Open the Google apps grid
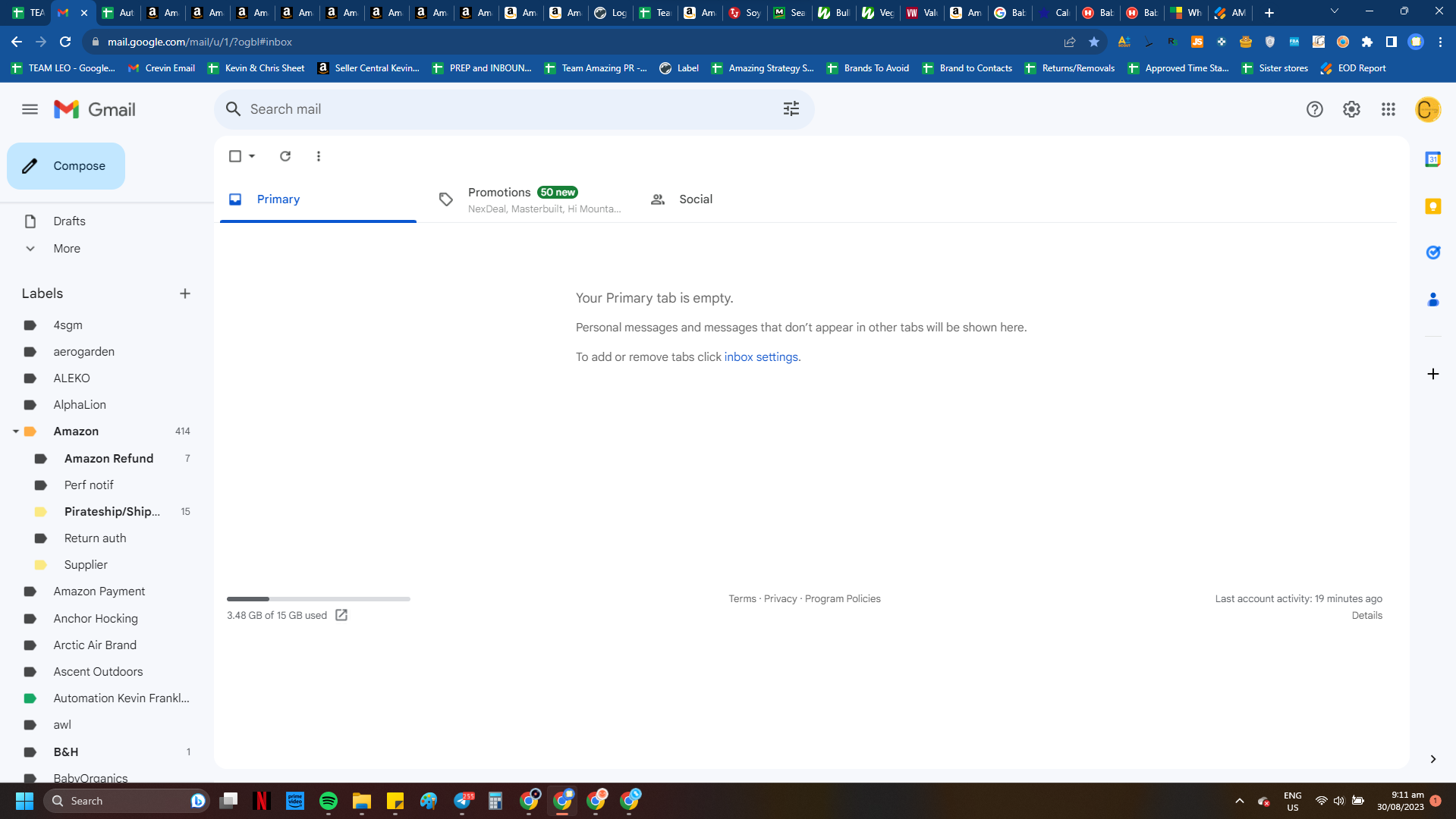1456x819 pixels. click(1388, 109)
